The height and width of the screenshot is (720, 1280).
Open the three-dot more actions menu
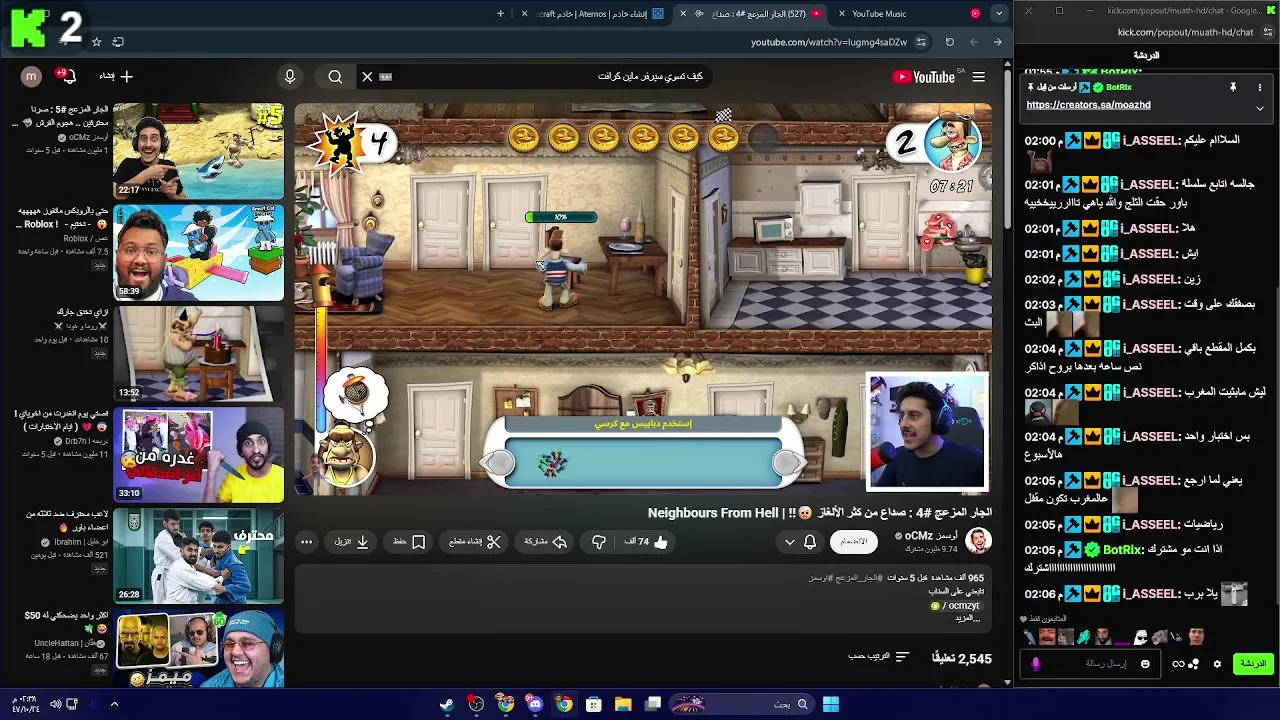(307, 542)
